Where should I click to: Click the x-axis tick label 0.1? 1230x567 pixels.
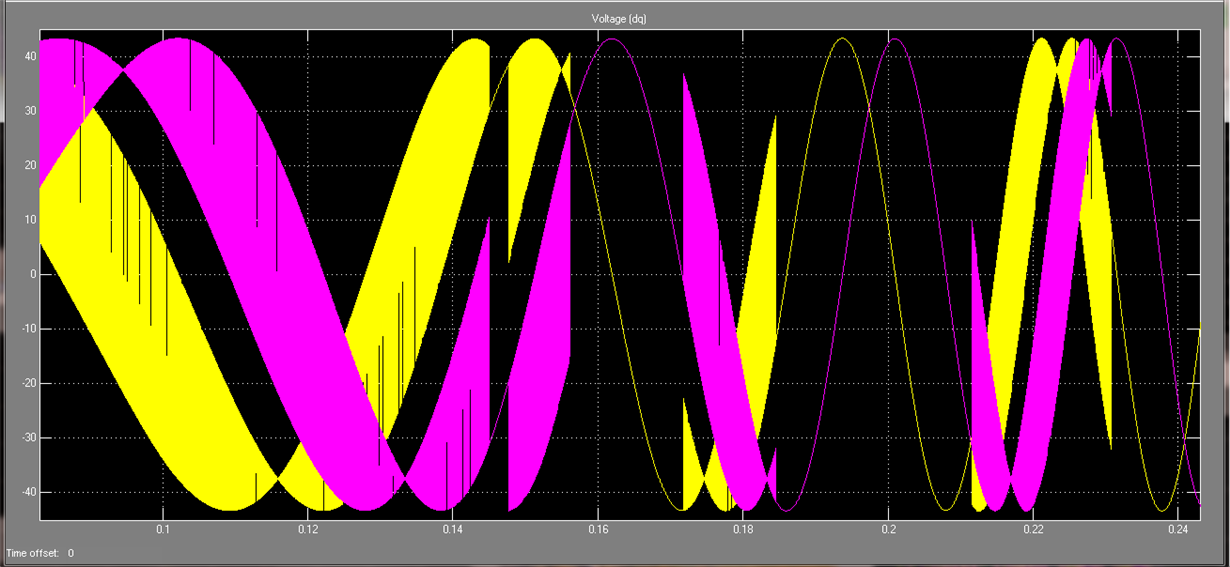pos(163,529)
